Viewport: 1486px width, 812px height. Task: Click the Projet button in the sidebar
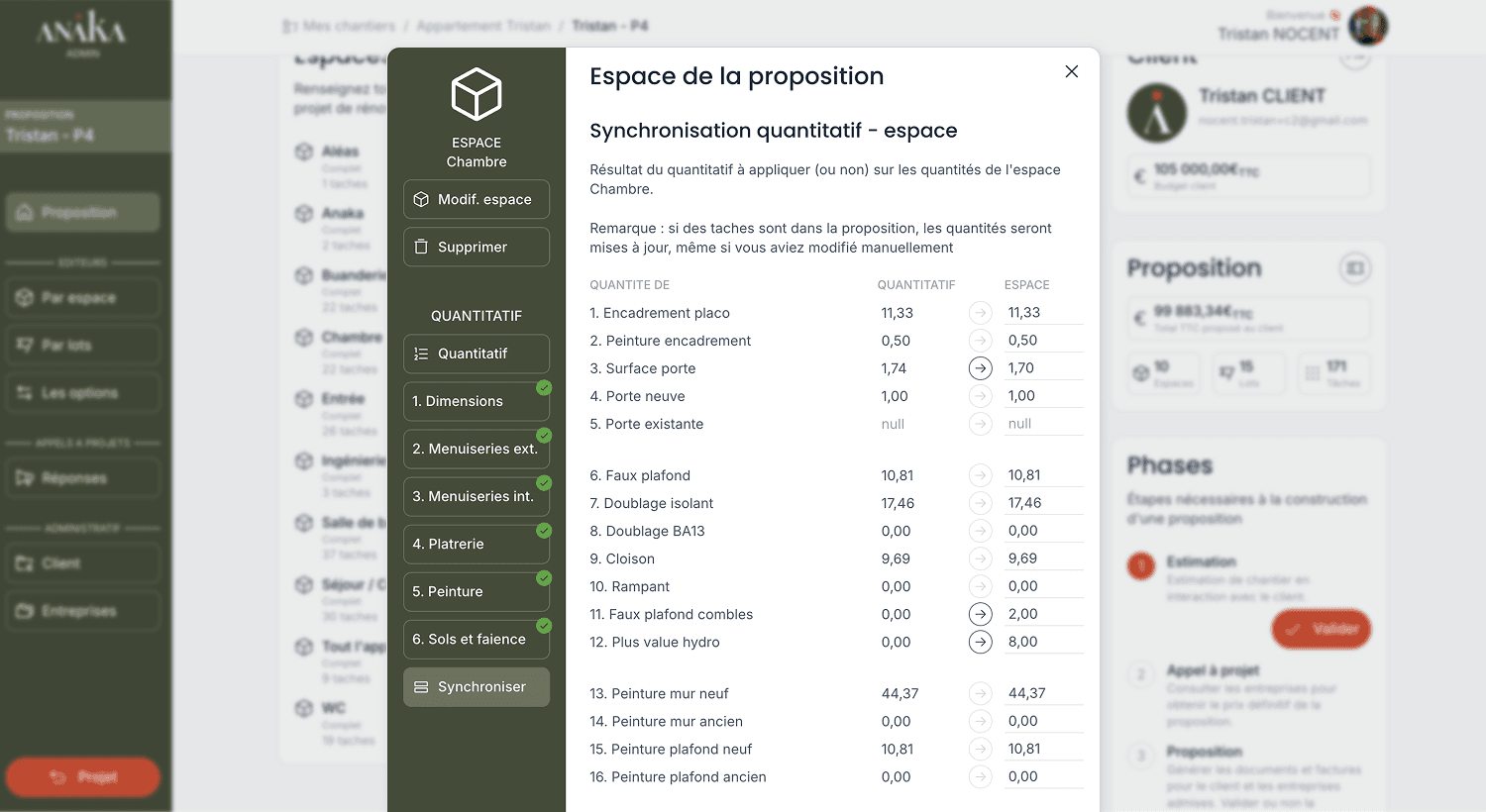coord(83,777)
